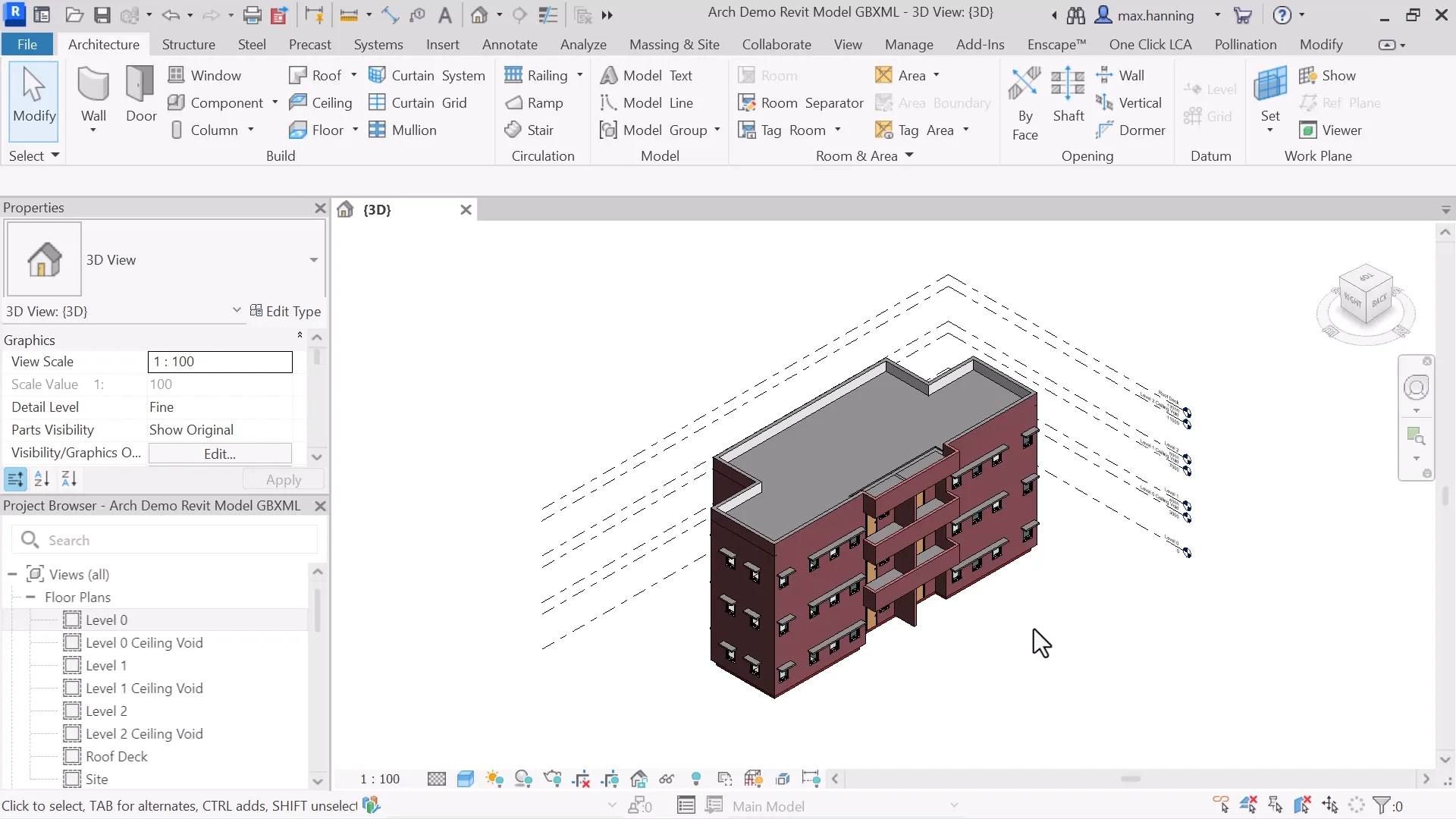The height and width of the screenshot is (819, 1456).
Task: Click Edit Type in Properties
Action: coord(285,311)
